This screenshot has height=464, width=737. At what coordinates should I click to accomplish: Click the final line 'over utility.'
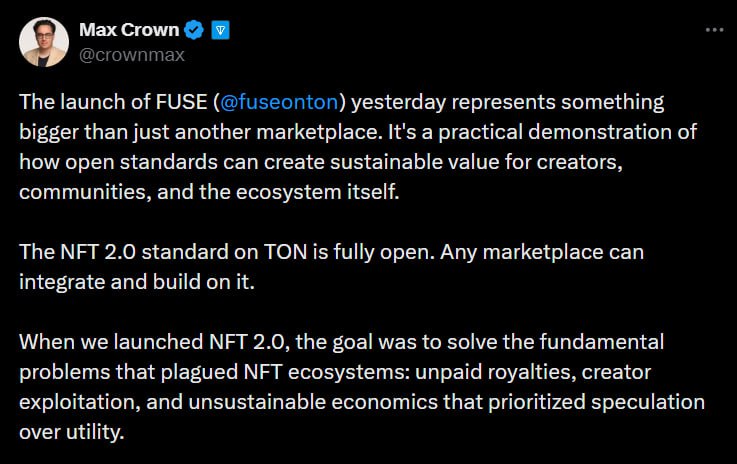(x=71, y=433)
